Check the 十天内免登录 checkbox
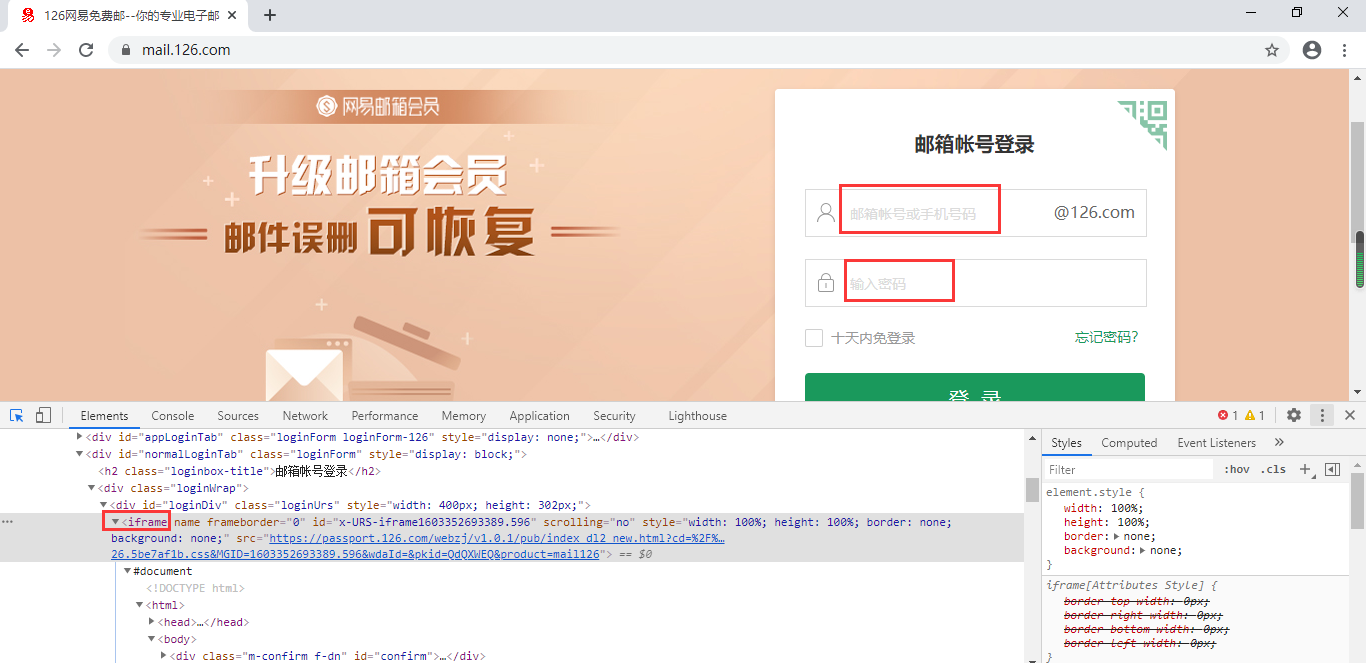The height and width of the screenshot is (663, 1366). click(814, 338)
